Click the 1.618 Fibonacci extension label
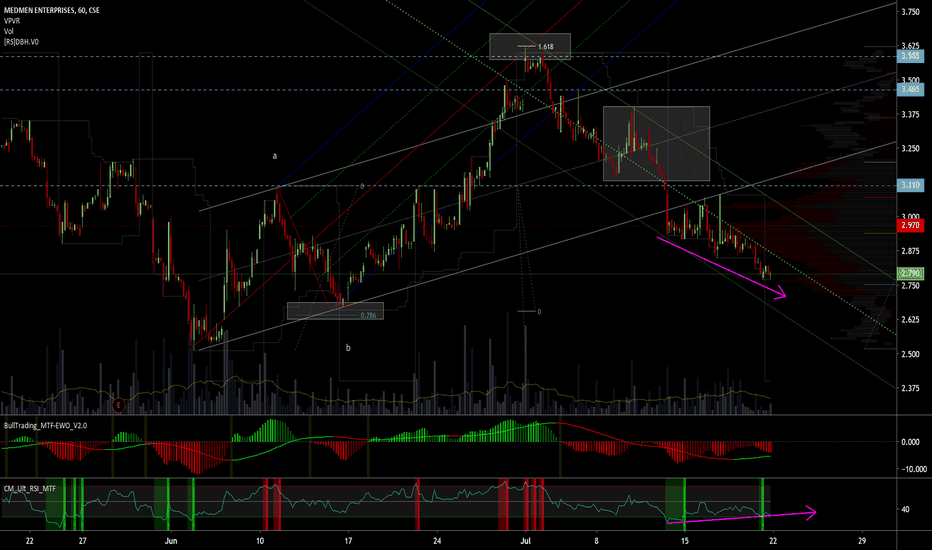932x550 pixels. click(545, 46)
